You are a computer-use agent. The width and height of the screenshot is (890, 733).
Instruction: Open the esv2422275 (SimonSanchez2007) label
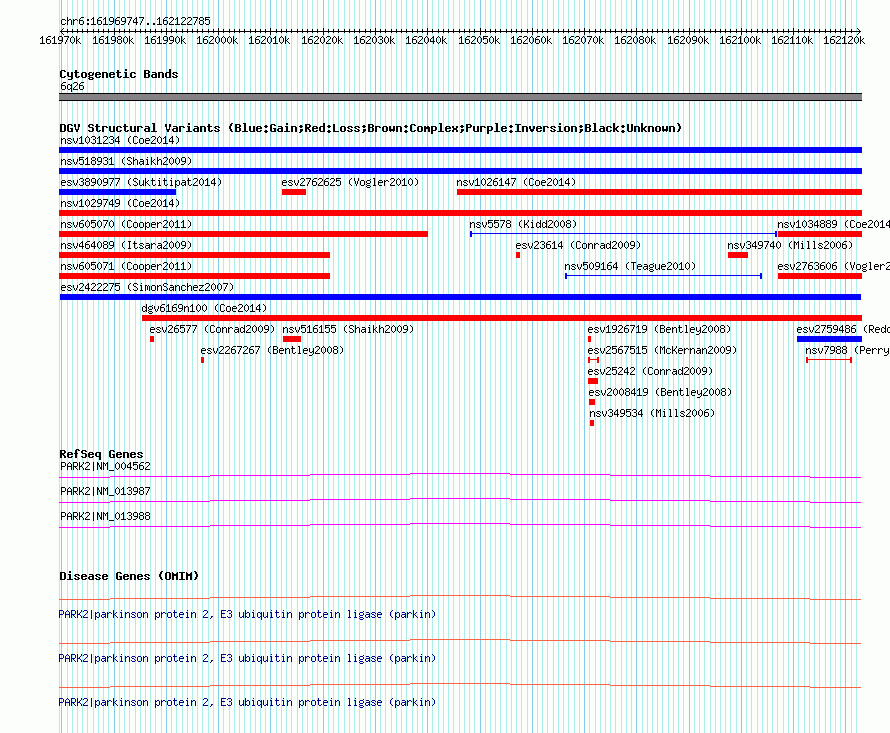point(147,287)
